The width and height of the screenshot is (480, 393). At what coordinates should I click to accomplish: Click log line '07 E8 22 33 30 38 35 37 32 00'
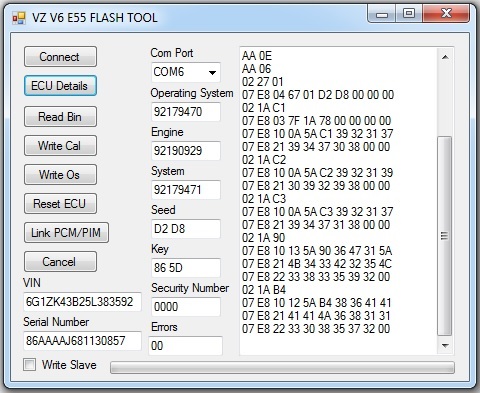pos(316,329)
